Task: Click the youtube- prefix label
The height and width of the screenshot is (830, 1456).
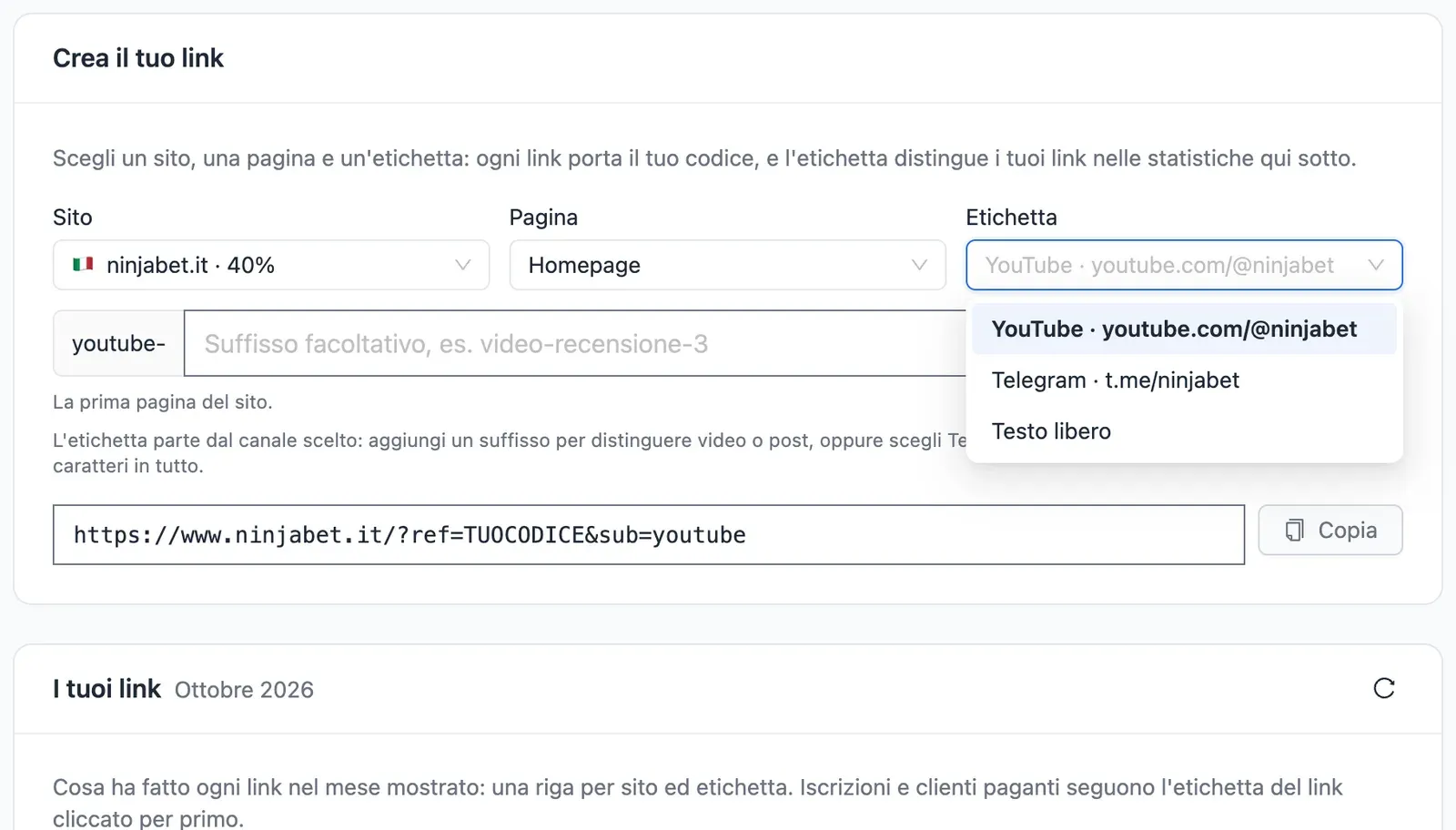Action: click(x=118, y=343)
